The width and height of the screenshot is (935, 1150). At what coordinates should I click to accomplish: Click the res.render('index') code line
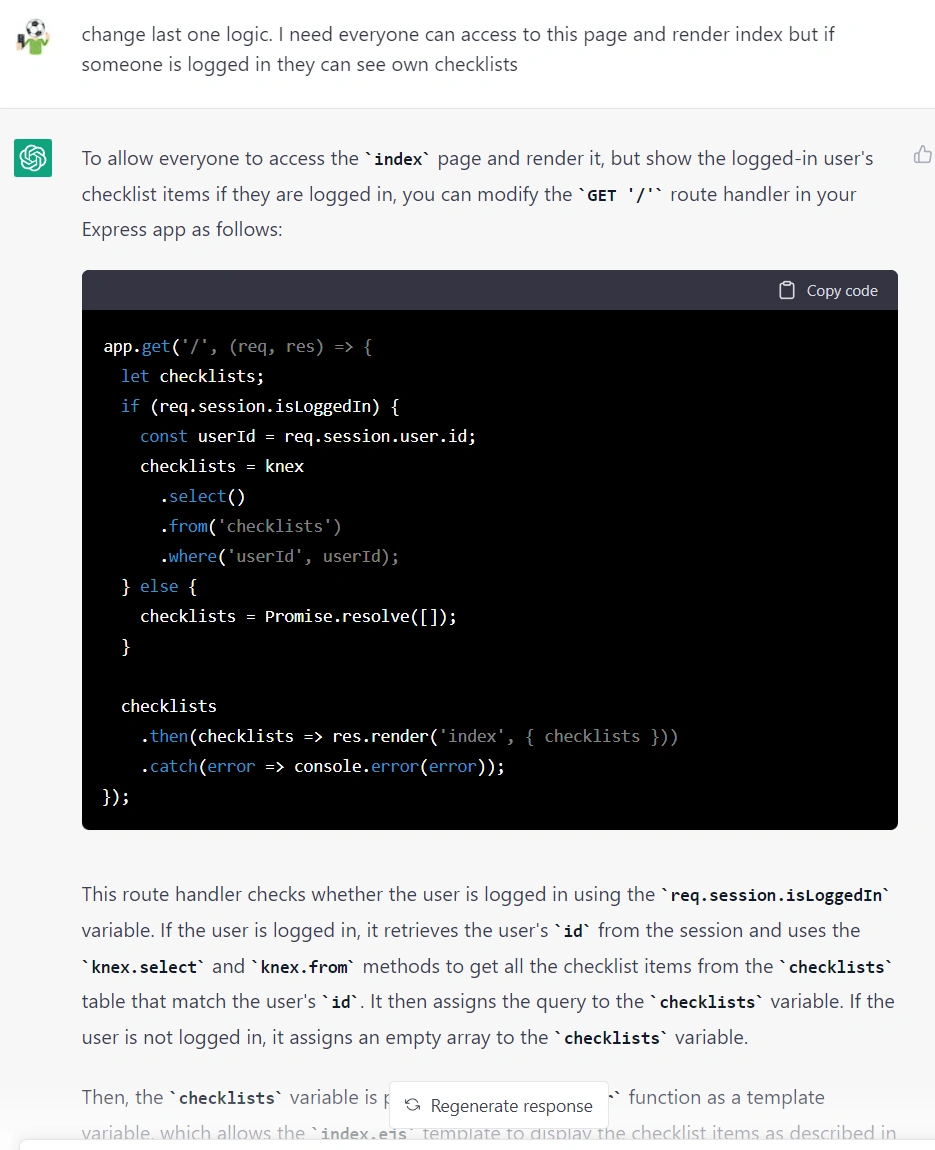(409, 736)
